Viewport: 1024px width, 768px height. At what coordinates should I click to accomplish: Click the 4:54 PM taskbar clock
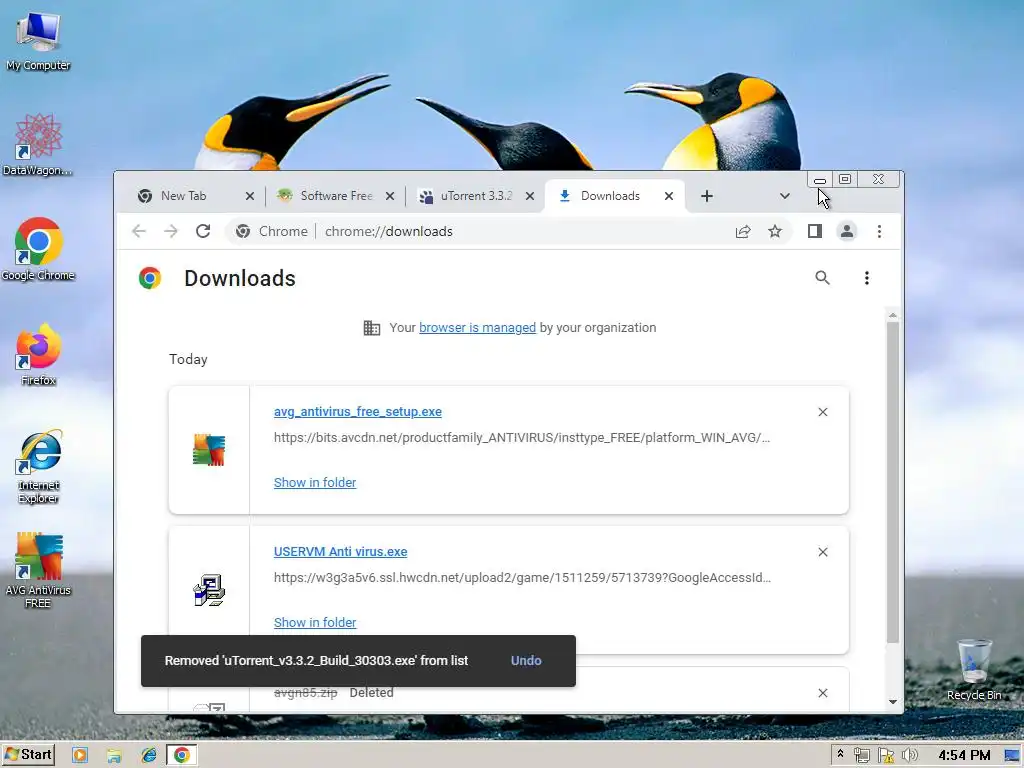coord(964,756)
